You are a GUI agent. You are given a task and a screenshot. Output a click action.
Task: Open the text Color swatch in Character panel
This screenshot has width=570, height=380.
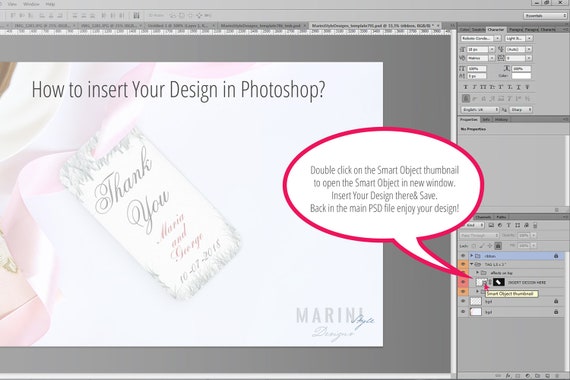[x=521, y=76]
